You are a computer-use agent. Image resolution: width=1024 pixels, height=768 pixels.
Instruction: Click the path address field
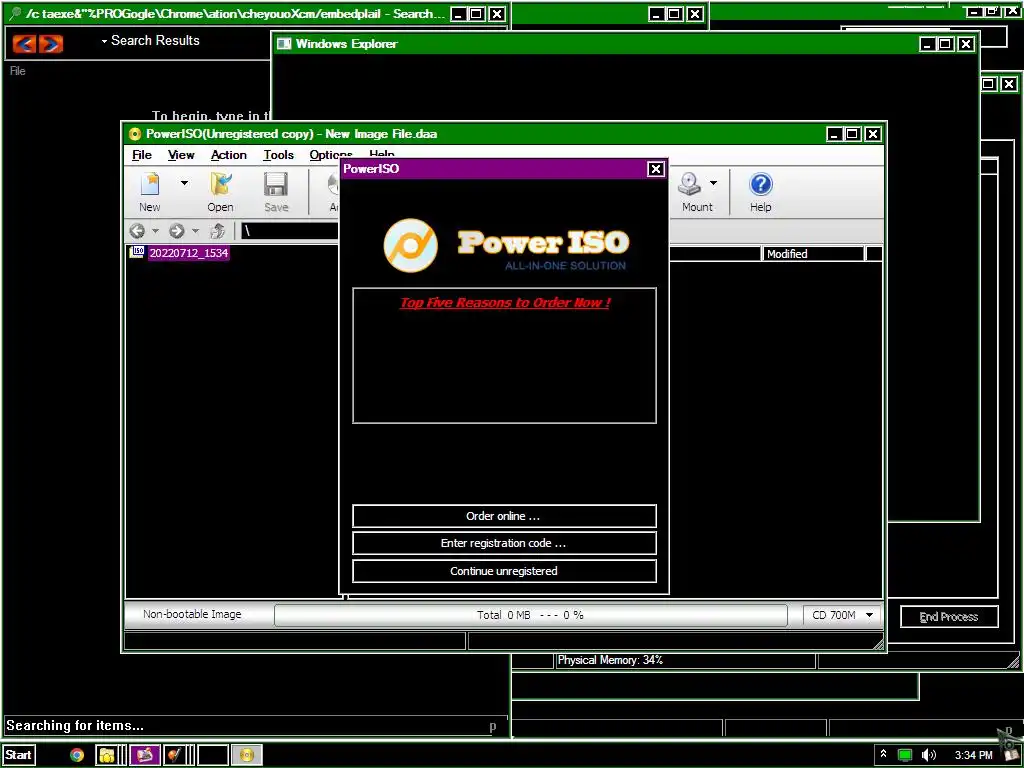pyautogui.click(x=291, y=231)
